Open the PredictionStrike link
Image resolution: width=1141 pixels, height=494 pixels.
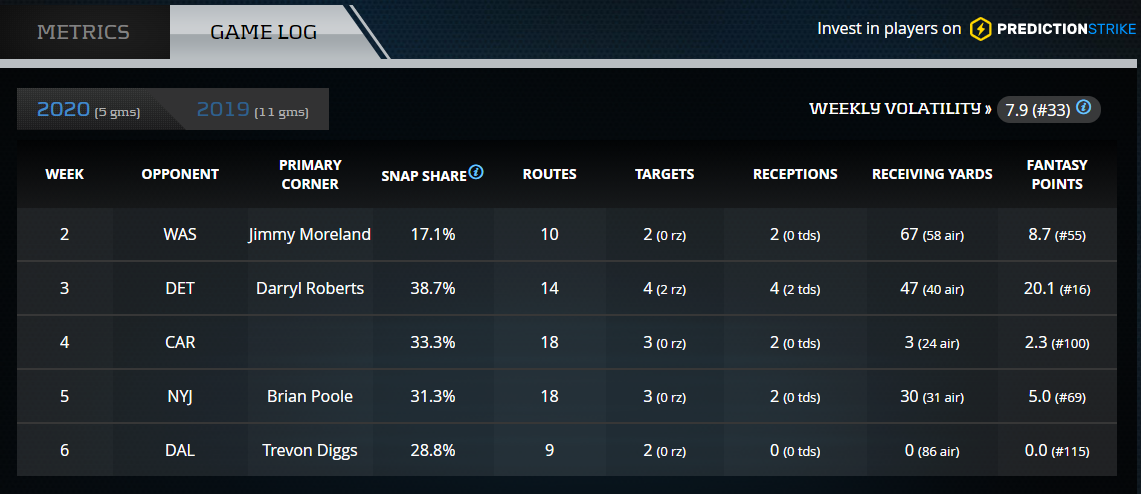1064,29
